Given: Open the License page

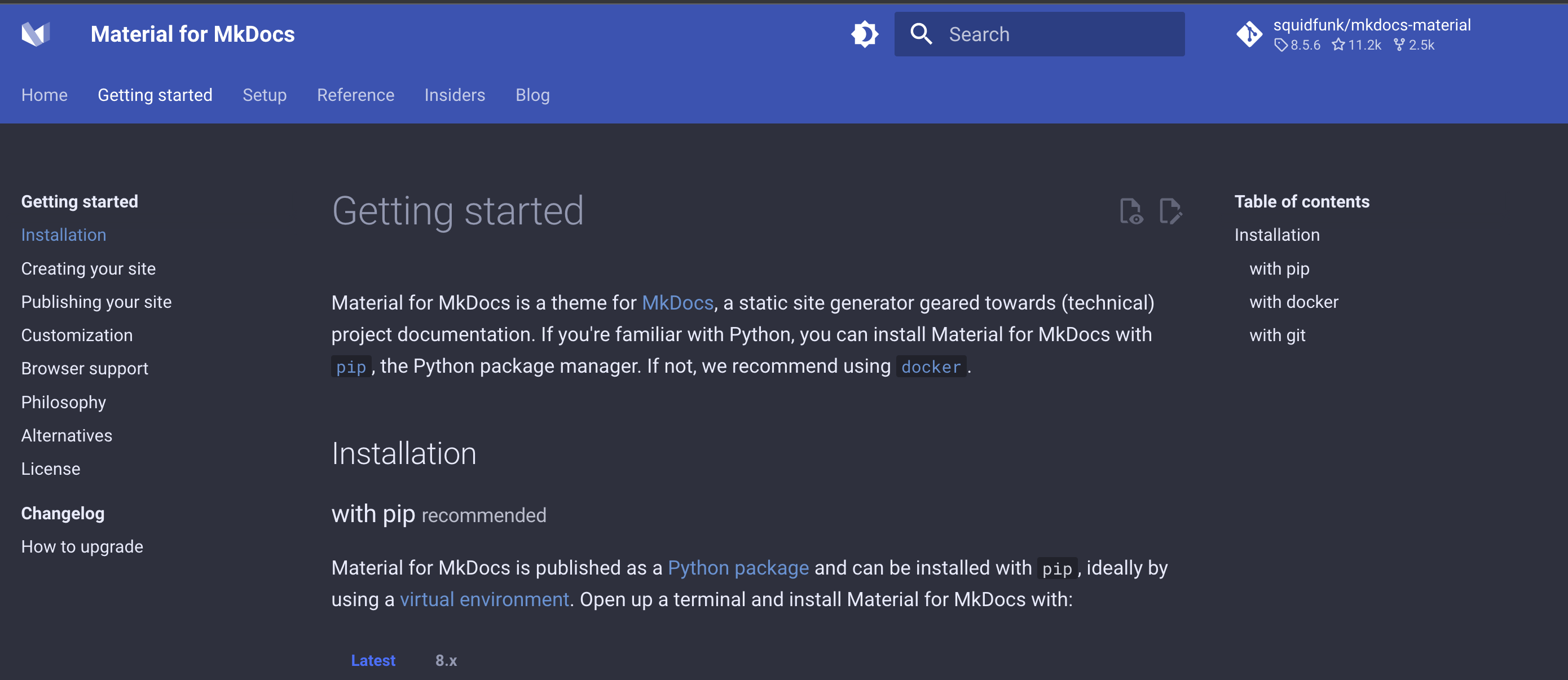Looking at the screenshot, I should coord(51,469).
